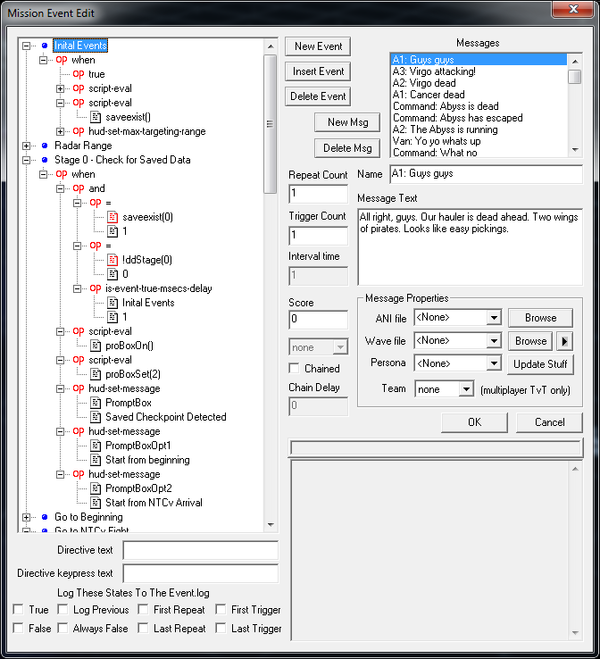Open the ANI file dropdown
The width and height of the screenshot is (600, 659).
pyautogui.click(x=493, y=318)
